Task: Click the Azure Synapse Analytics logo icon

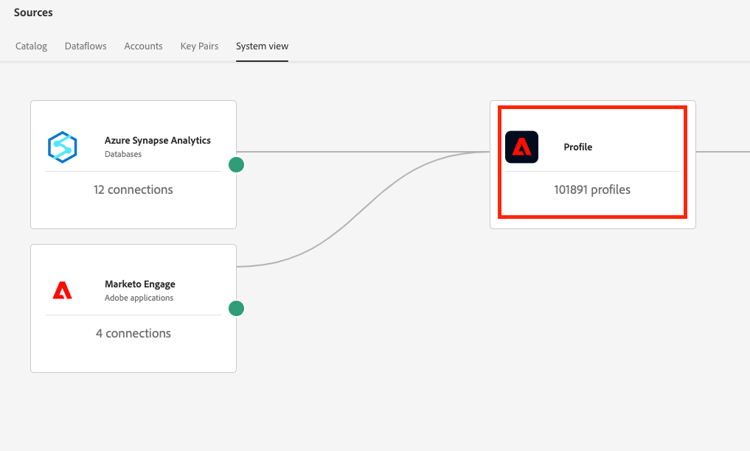Action: tap(63, 147)
